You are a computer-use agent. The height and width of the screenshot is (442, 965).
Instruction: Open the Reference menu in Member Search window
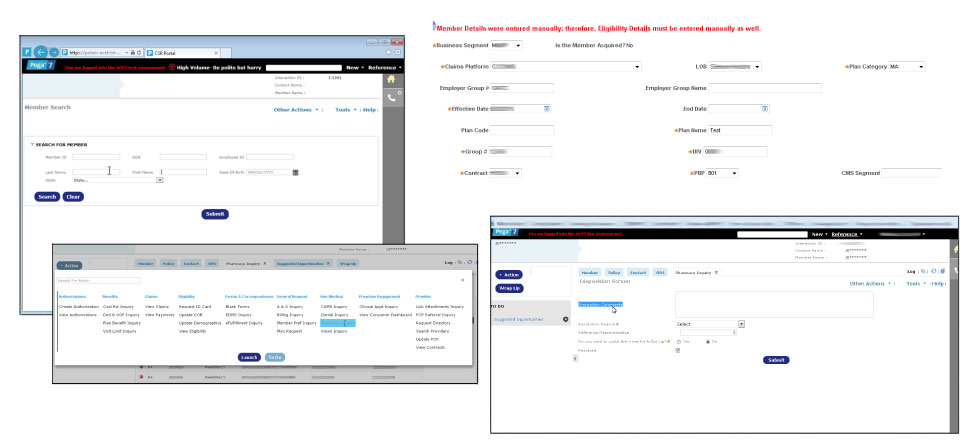pyautogui.click(x=385, y=68)
